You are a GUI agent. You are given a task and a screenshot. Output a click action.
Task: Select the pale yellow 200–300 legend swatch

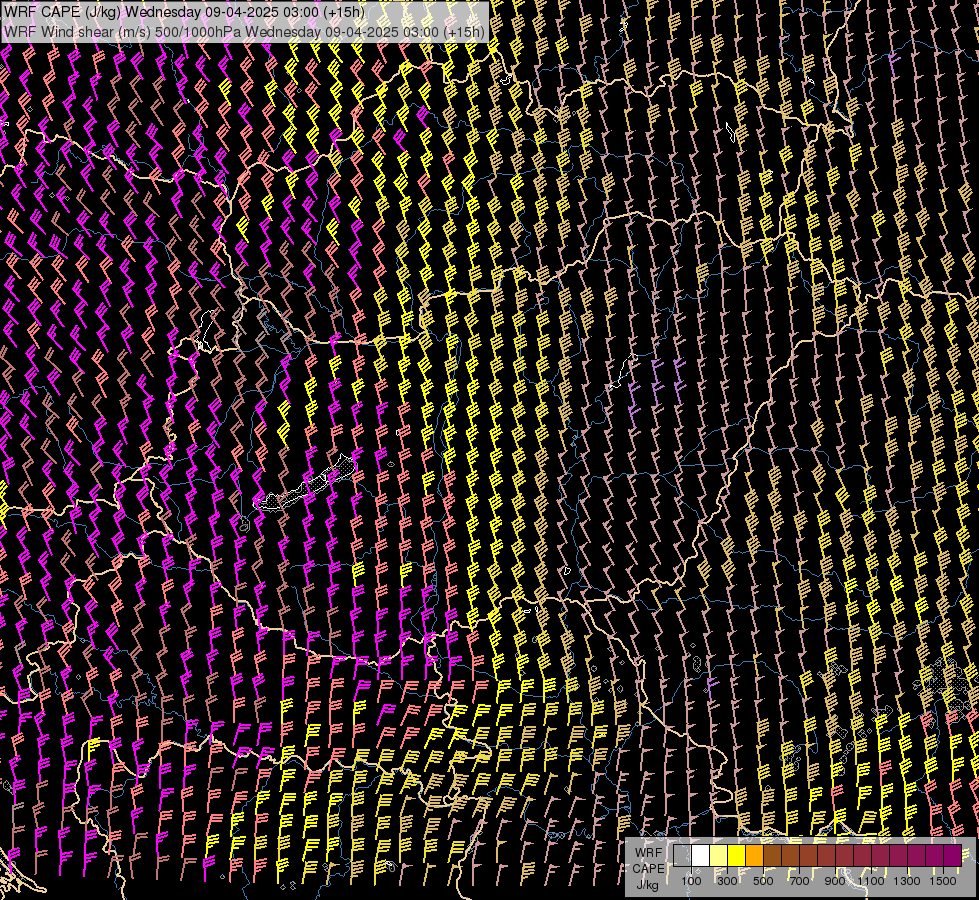719,855
